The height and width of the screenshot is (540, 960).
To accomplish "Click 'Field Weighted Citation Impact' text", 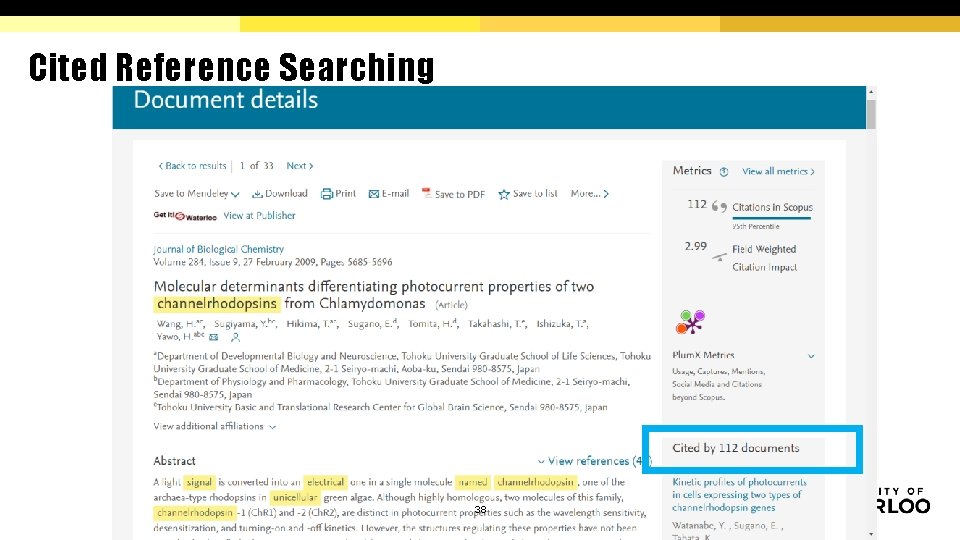I will tap(764, 258).
